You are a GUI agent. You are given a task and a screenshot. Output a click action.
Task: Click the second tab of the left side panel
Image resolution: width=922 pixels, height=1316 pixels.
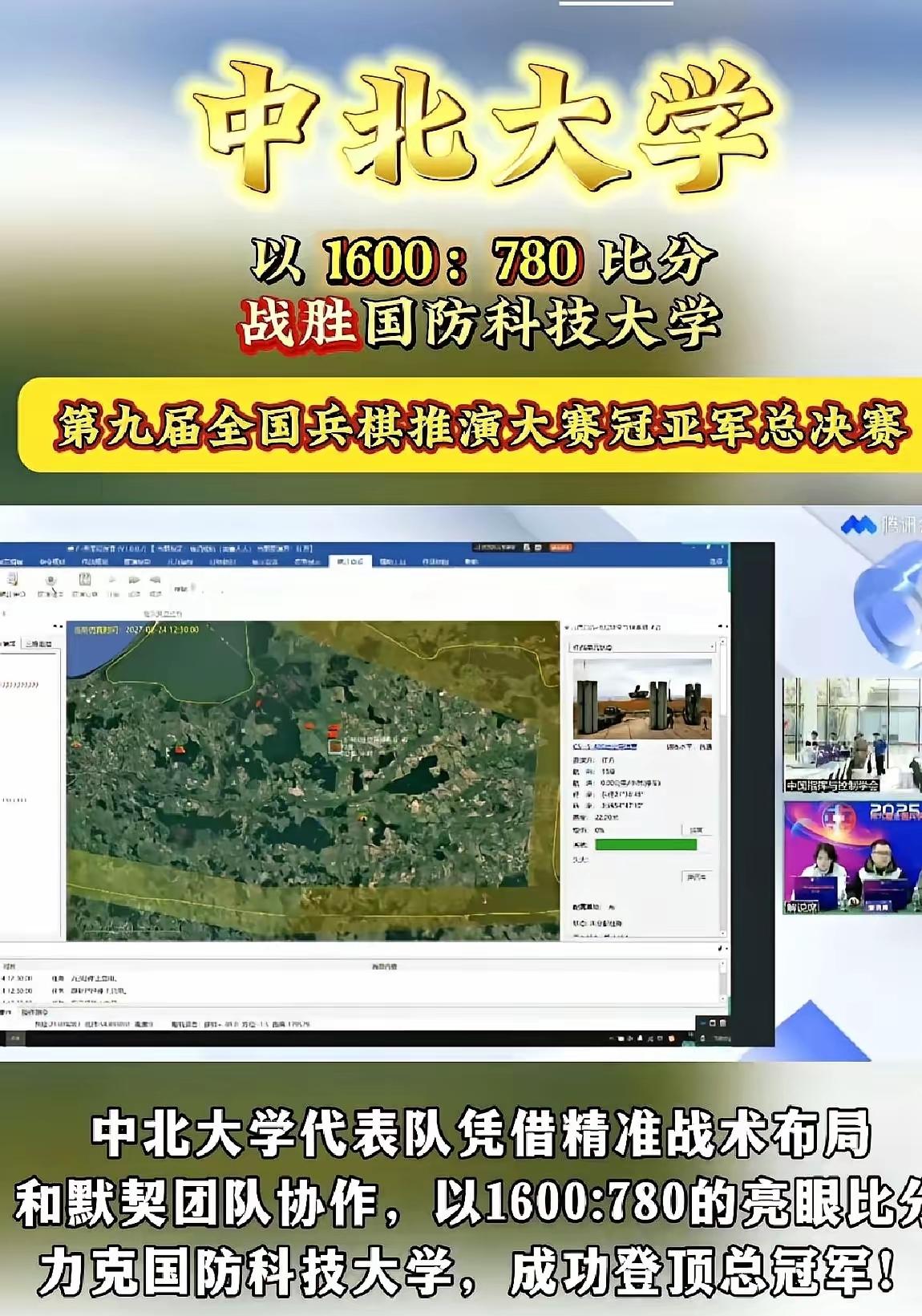click(x=38, y=643)
